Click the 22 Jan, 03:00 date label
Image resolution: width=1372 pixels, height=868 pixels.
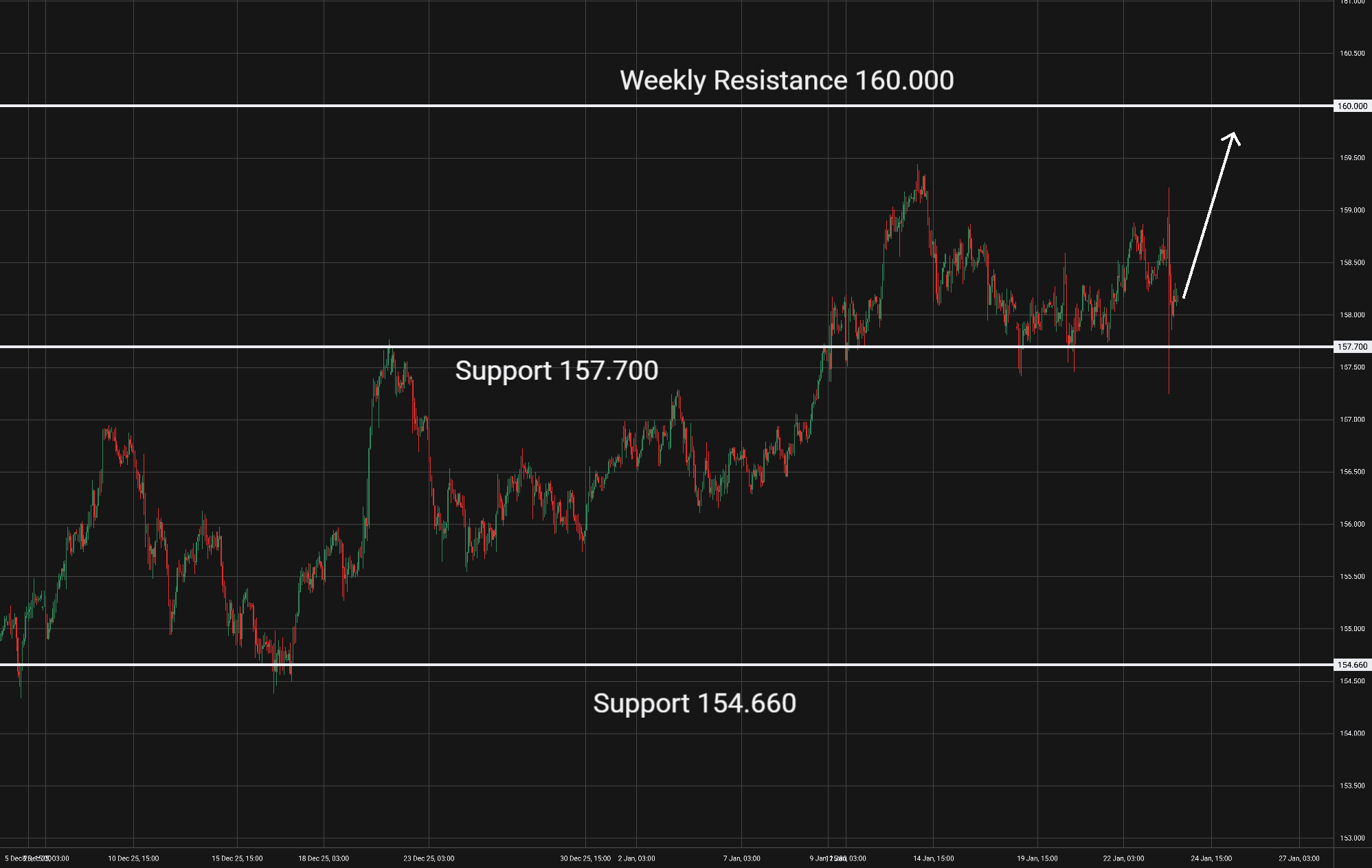[x=1123, y=858]
